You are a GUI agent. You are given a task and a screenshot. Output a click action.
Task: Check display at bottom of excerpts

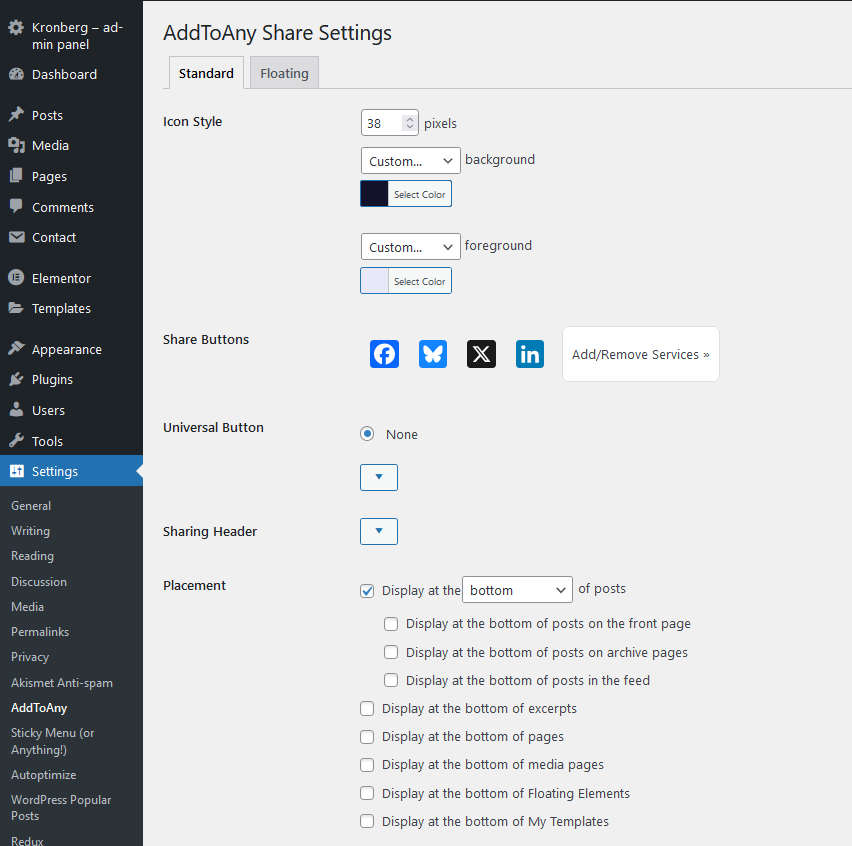tap(367, 709)
